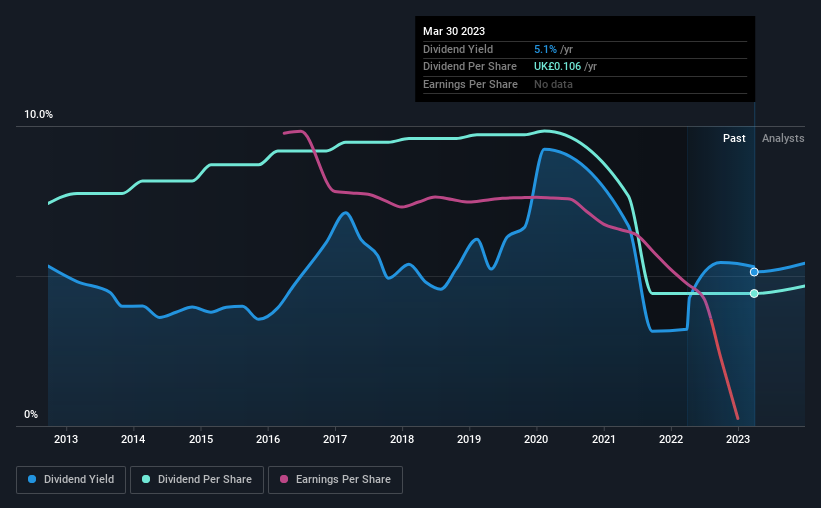Image resolution: width=821 pixels, height=508 pixels.
Task: Click the 2023 x-axis year label
Action: click(738, 439)
